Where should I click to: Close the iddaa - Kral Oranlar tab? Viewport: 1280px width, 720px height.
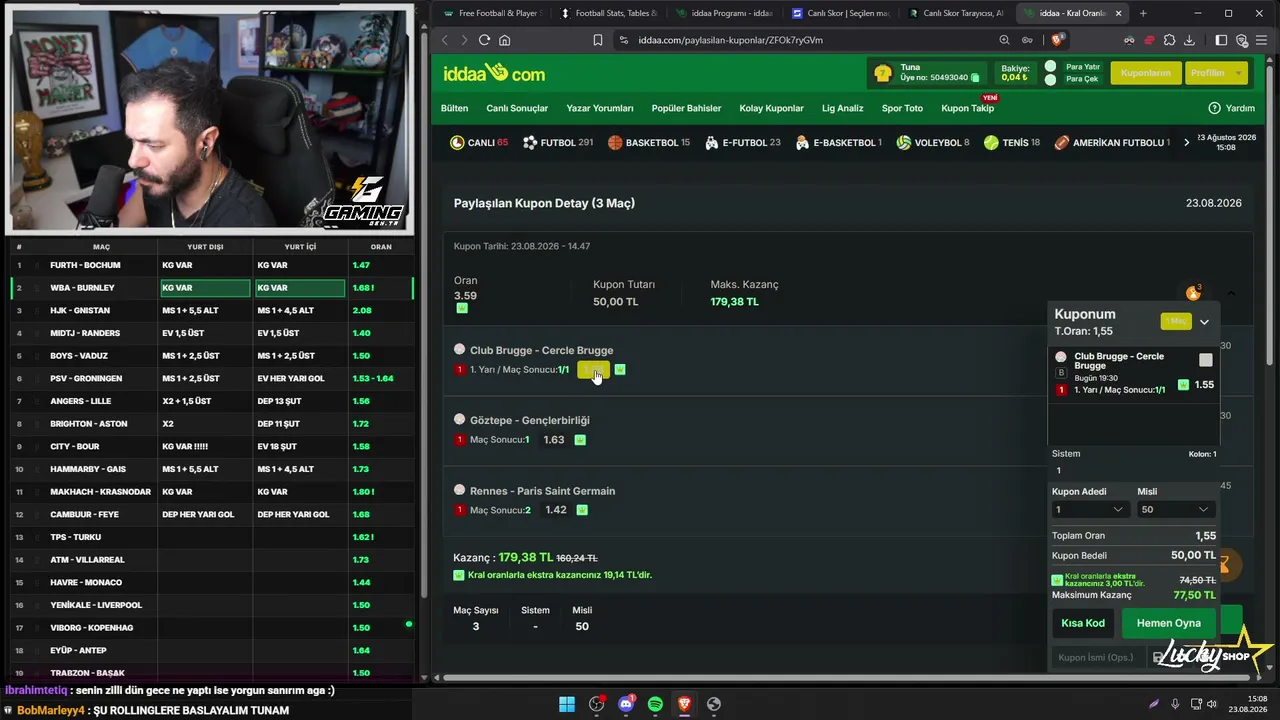coord(1119,13)
